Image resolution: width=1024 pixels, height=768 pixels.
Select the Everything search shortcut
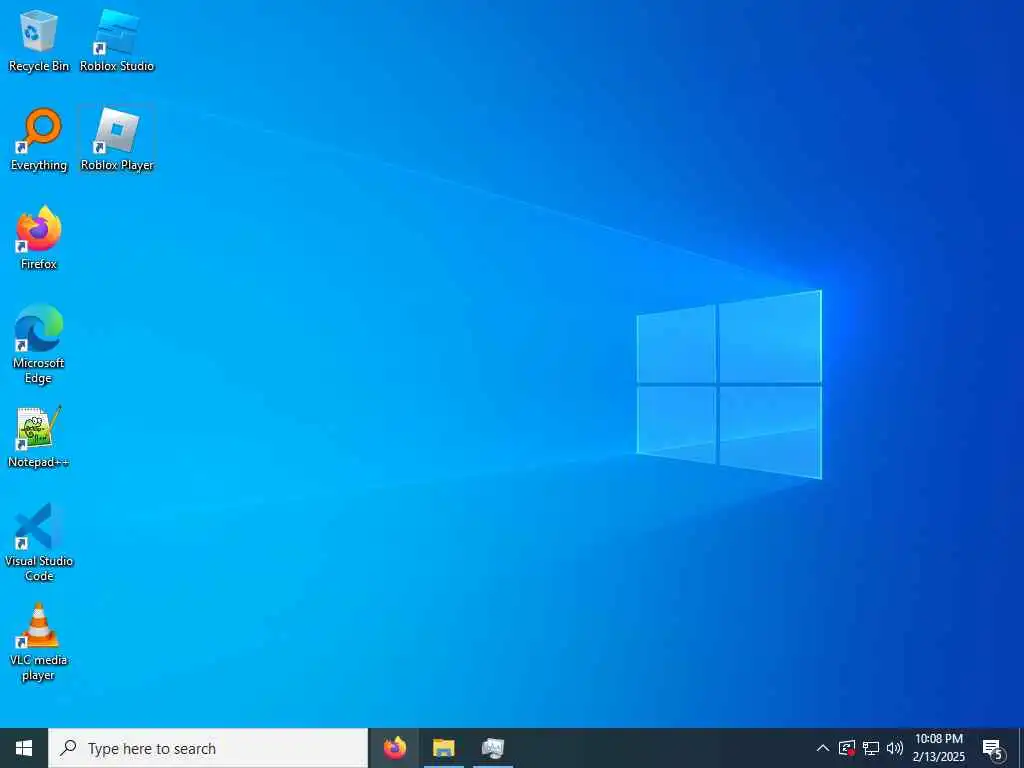click(39, 140)
